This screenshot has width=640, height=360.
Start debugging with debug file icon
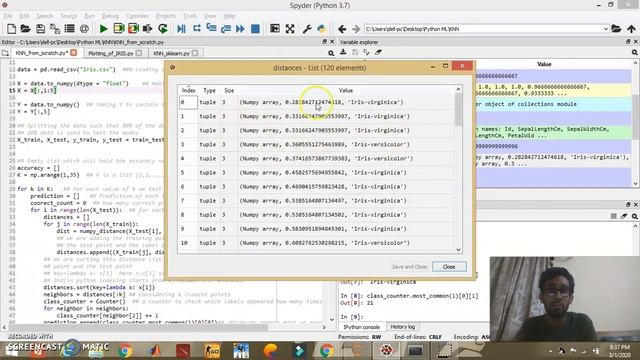pos(181,29)
